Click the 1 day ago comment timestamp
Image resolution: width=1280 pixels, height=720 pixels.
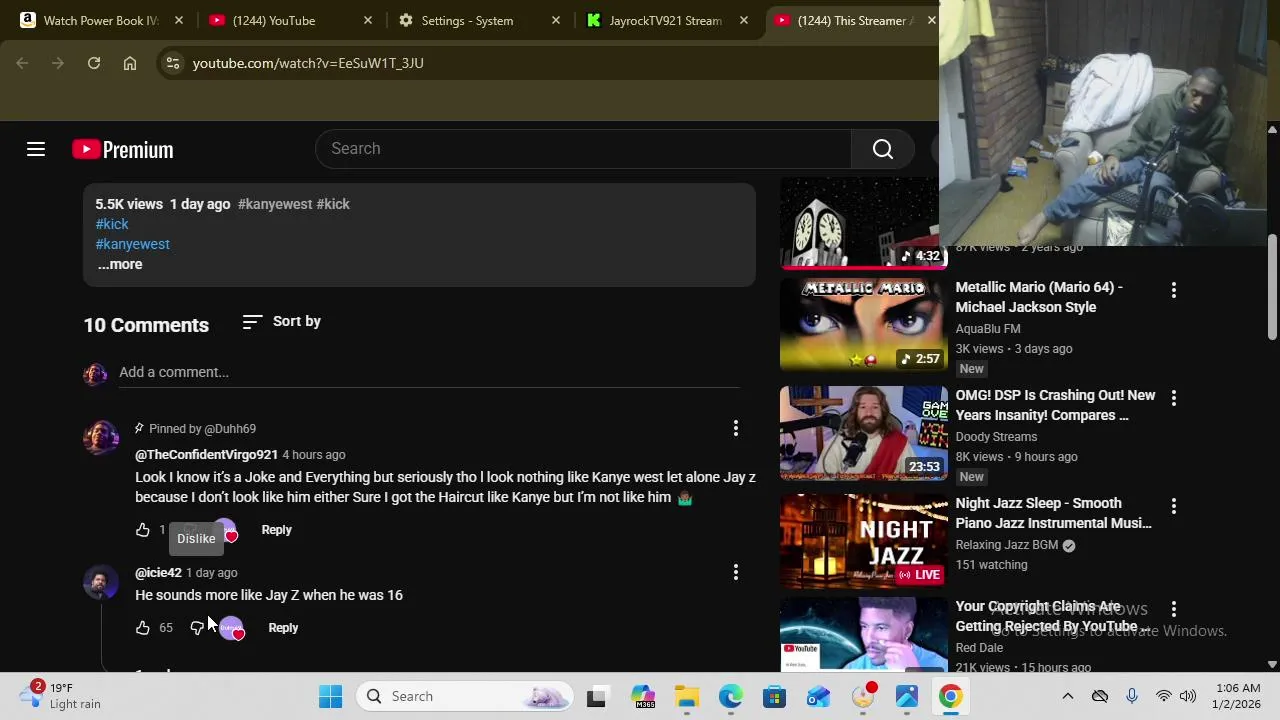(212, 573)
